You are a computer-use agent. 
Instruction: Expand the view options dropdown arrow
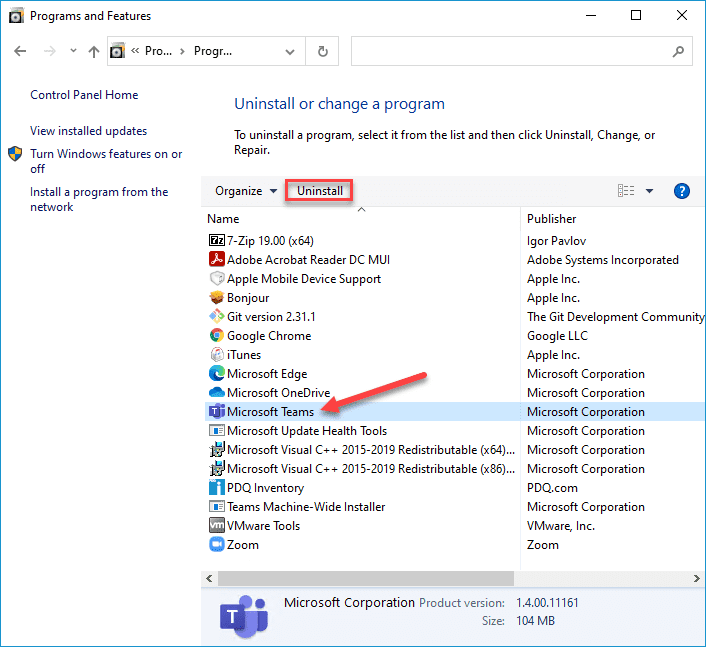pyautogui.click(x=649, y=191)
